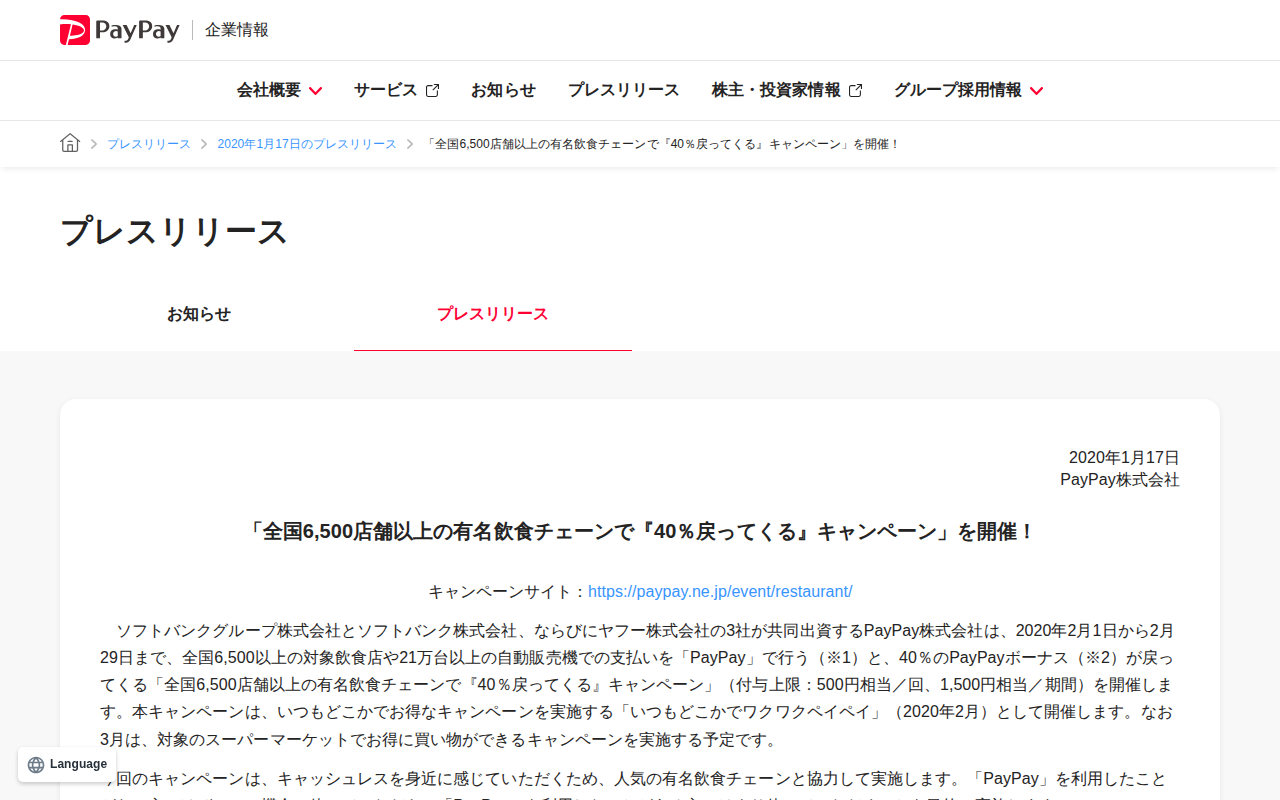Click the chevron next to 会社概要
This screenshot has height=800, width=1280.
pyautogui.click(x=315, y=91)
